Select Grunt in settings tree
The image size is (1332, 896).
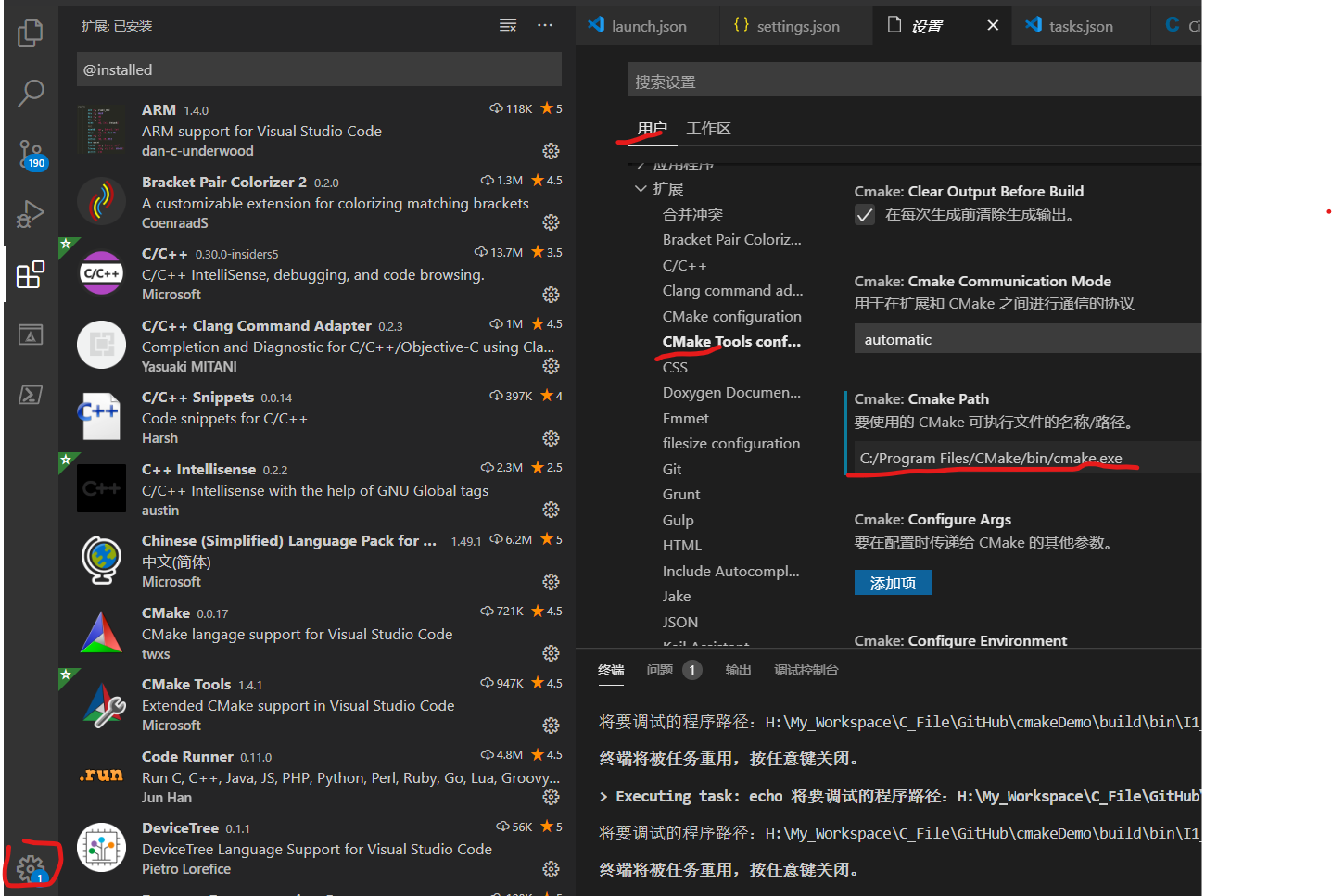coord(680,495)
